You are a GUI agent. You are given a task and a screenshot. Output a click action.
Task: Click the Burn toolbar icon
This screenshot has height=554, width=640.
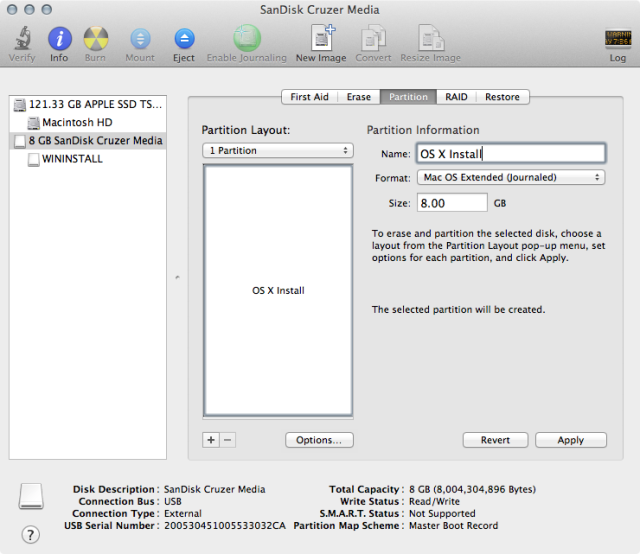(96, 39)
